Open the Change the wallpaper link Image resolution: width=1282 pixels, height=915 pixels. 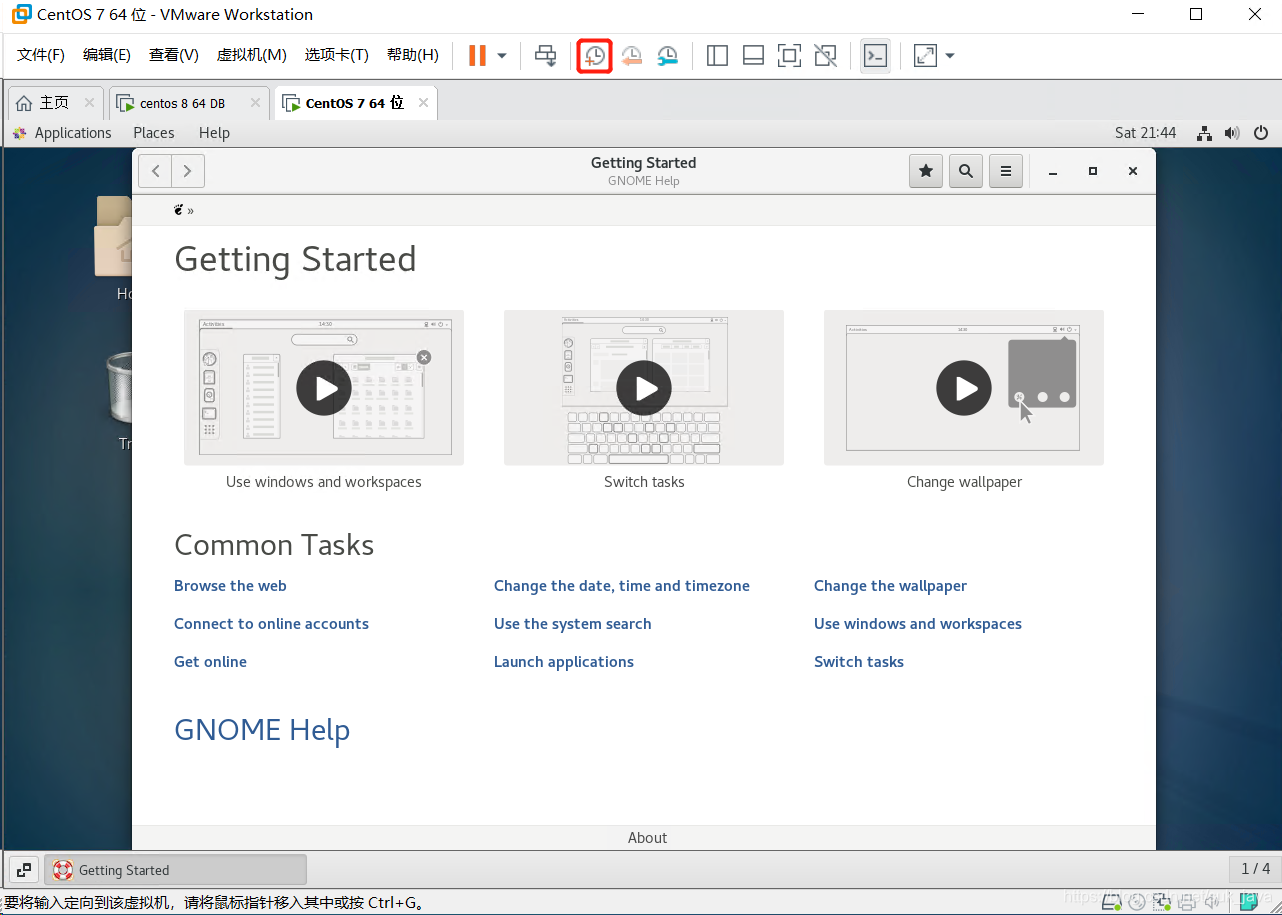[x=890, y=586]
